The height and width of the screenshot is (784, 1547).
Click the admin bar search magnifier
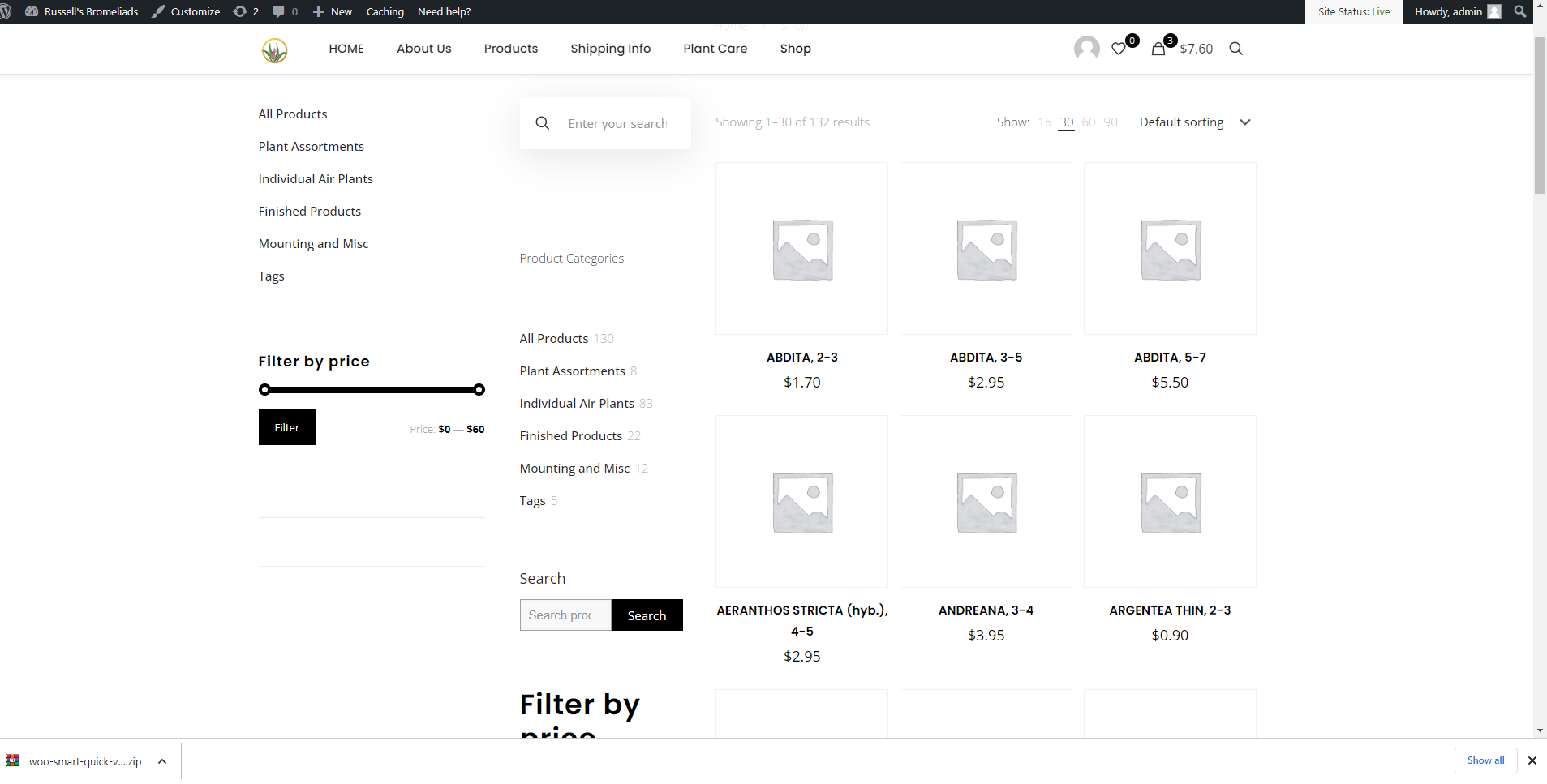[1519, 11]
